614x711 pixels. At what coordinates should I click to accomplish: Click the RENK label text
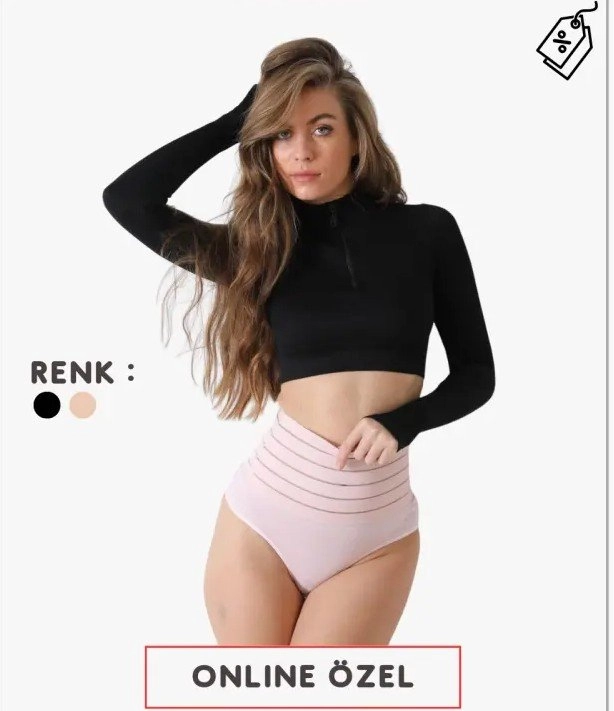[x=72, y=373]
